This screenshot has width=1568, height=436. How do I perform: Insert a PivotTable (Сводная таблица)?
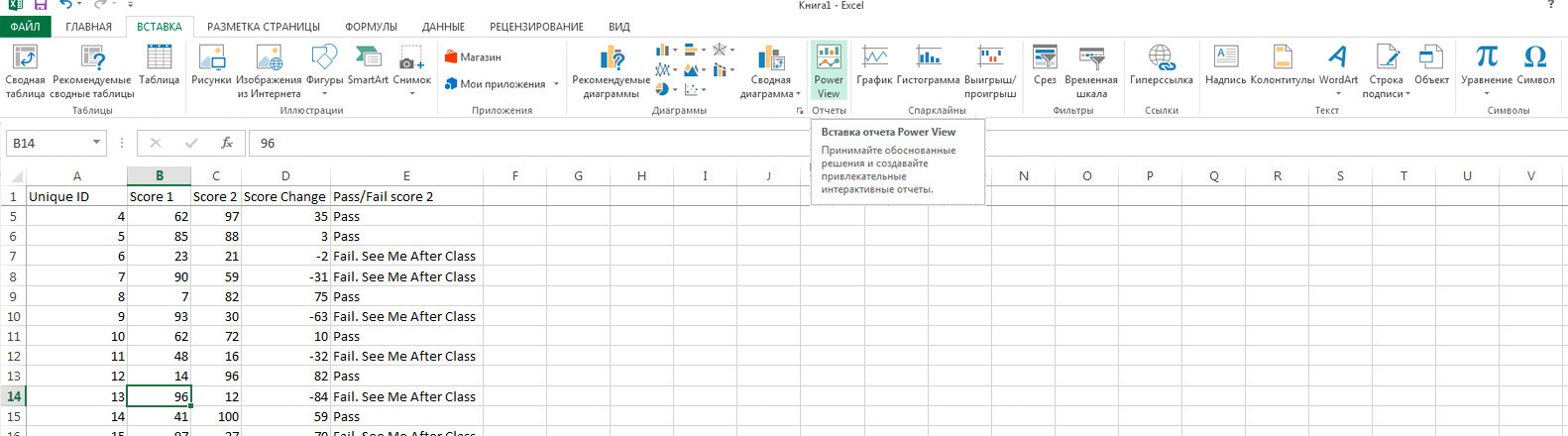tap(25, 69)
